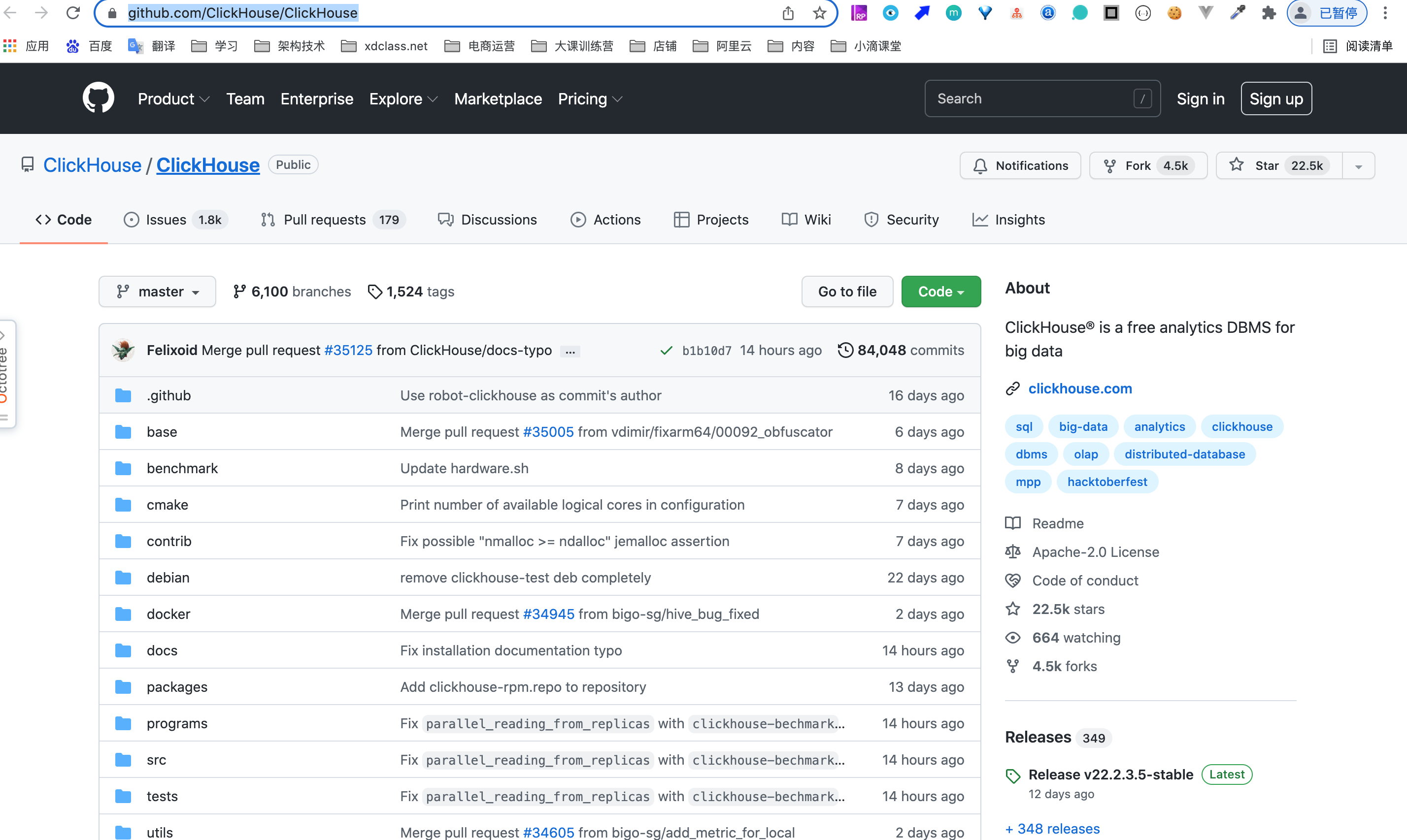1407x840 pixels.
Task: Click the commit status checkmark icon
Action: click(666, 351)
